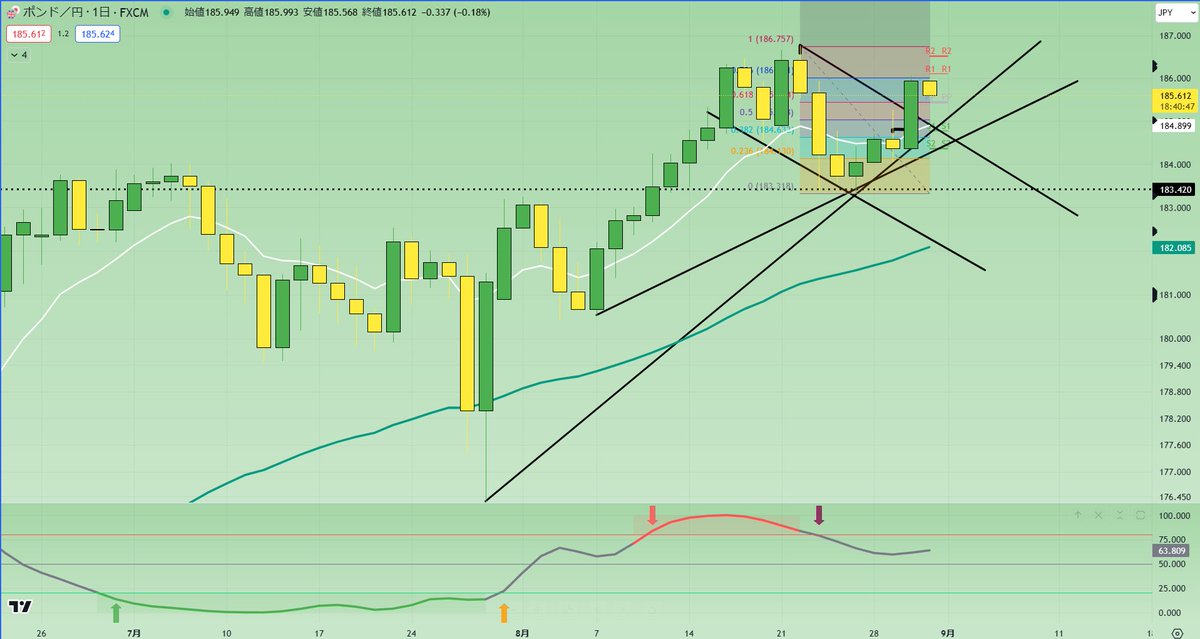The width and height of the screenshot is (1200, 639).
Task: Click the teal 182.085 moving average label
Action: coord(1173,246)
